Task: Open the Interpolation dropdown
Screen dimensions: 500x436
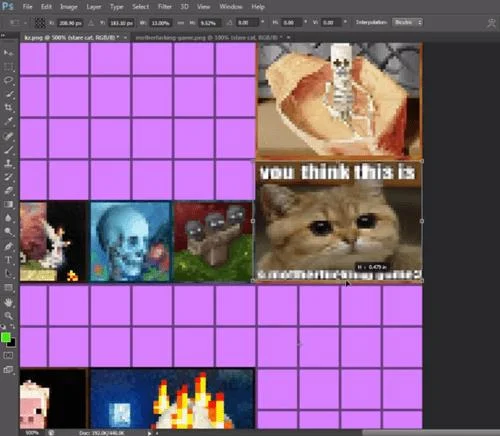Action: tap(407, 22)
